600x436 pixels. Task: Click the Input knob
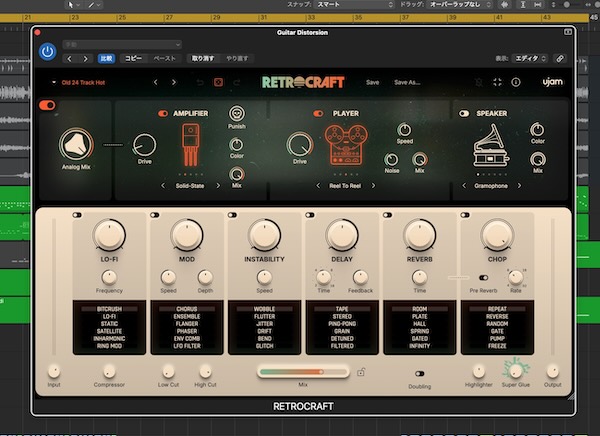(x=54, y=371)
